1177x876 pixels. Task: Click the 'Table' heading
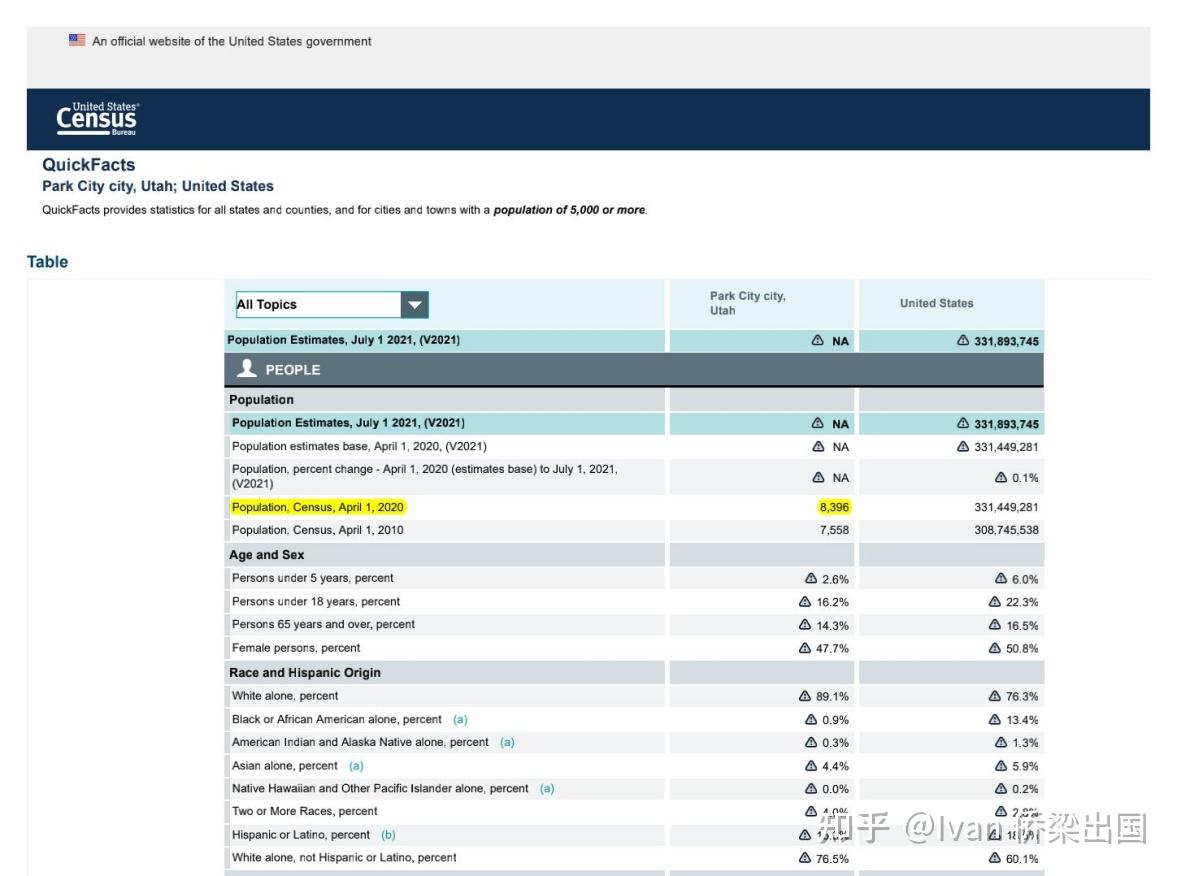(x=47, y=262)
